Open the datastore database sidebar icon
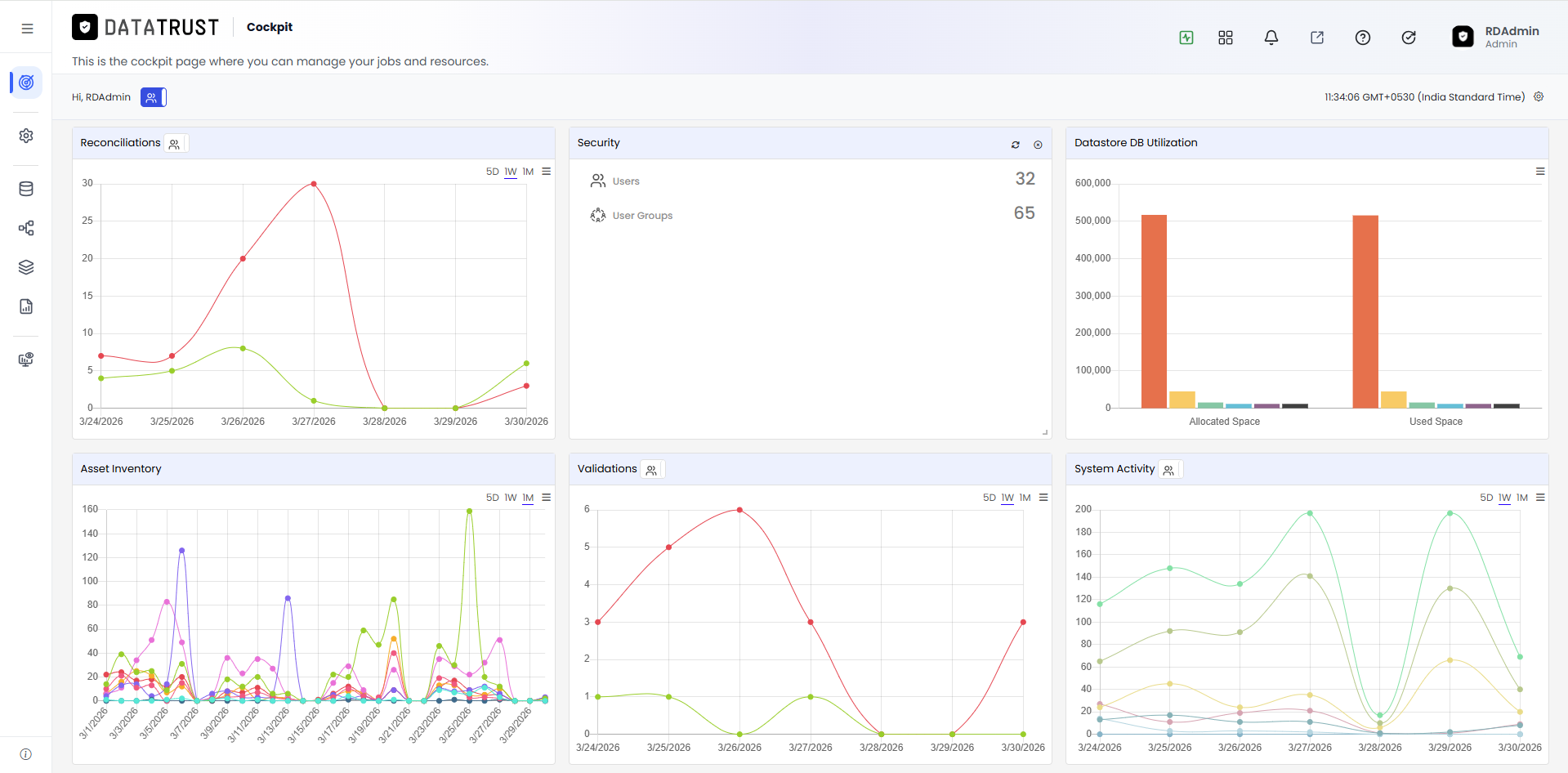 click(x=26, y=189)
